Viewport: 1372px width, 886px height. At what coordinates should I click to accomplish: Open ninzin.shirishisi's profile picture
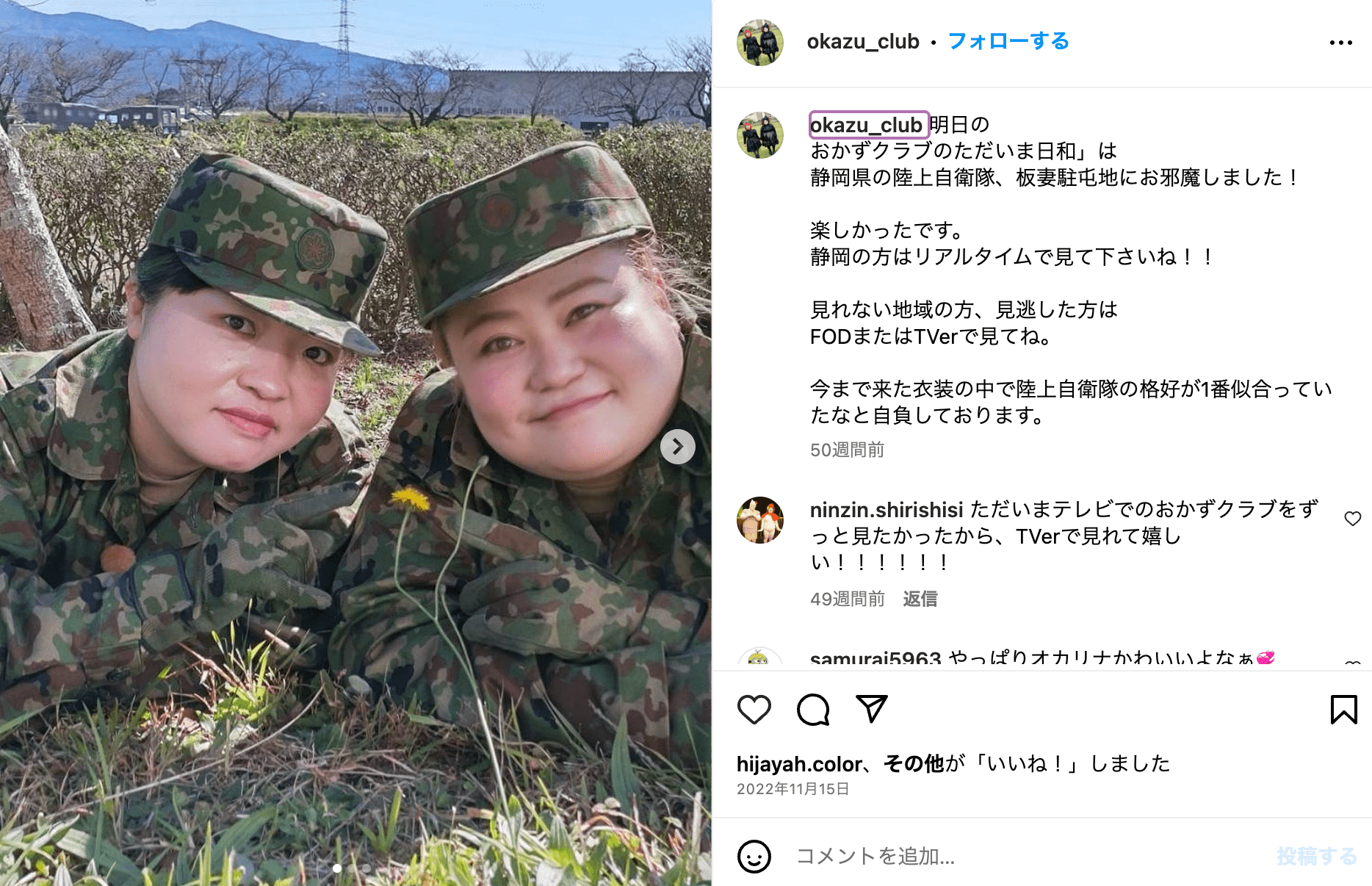[760, 520]
